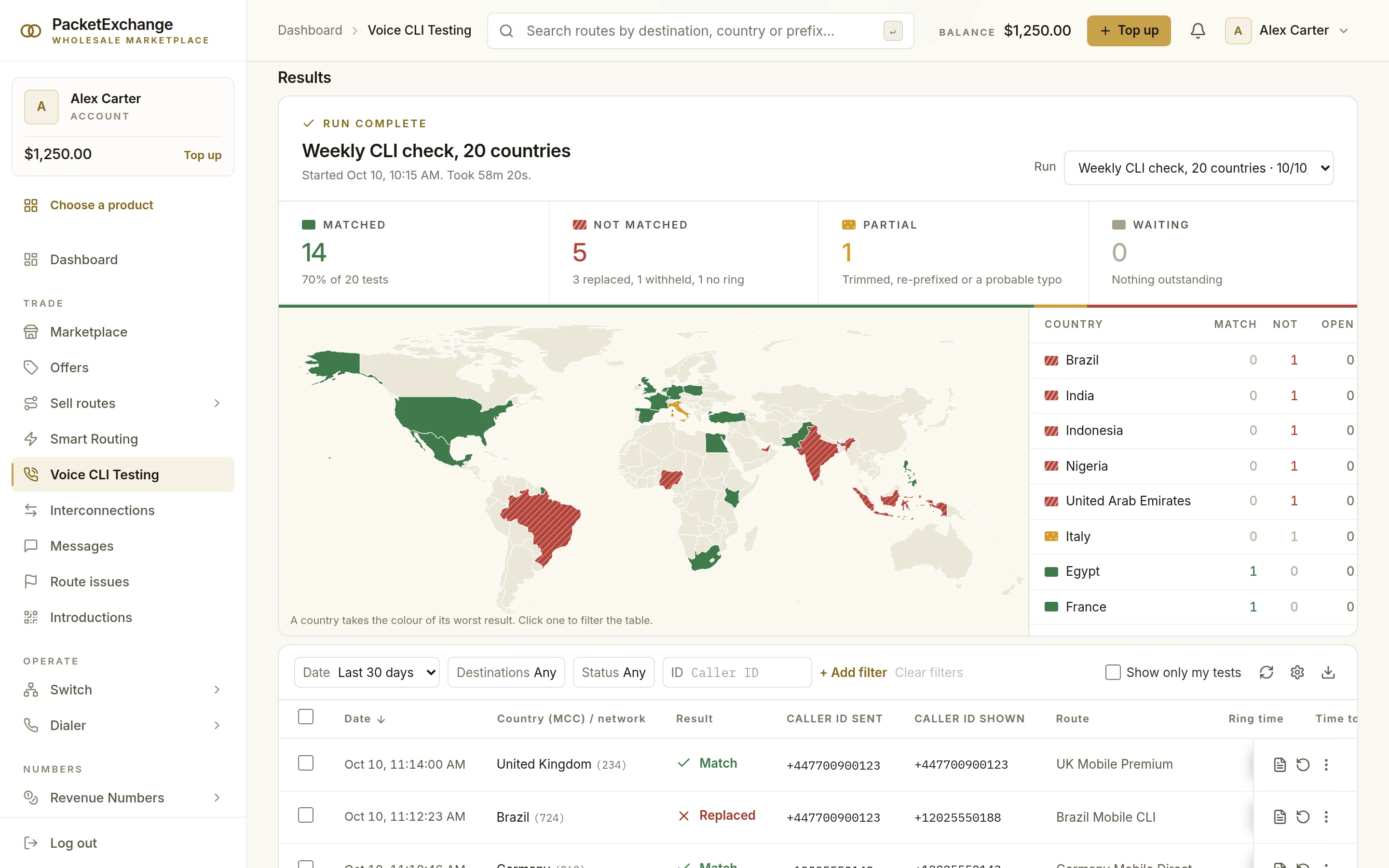Viewport: 1389px width, 868px height.
Task: Filter by Nigeria row in country list
Action: tap(1193, 466)
